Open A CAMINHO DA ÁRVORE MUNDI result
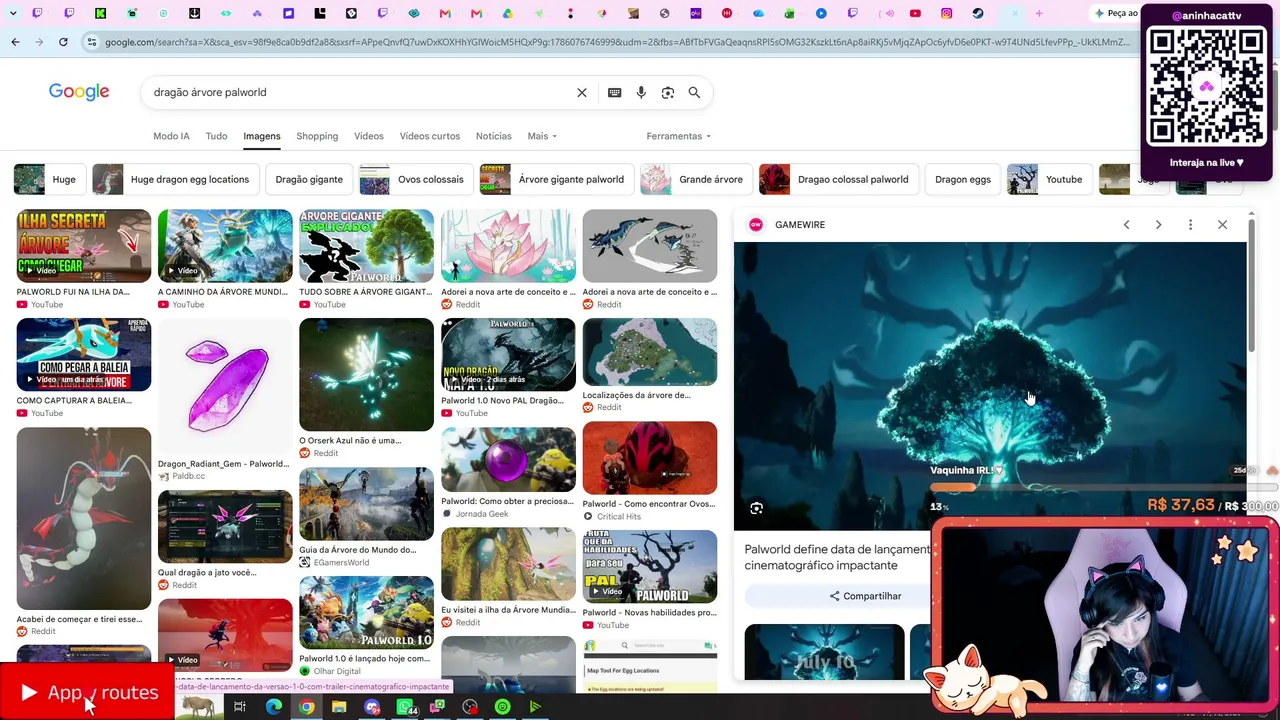This screenshot has height=720, width=1280. [x=225, y=246]
